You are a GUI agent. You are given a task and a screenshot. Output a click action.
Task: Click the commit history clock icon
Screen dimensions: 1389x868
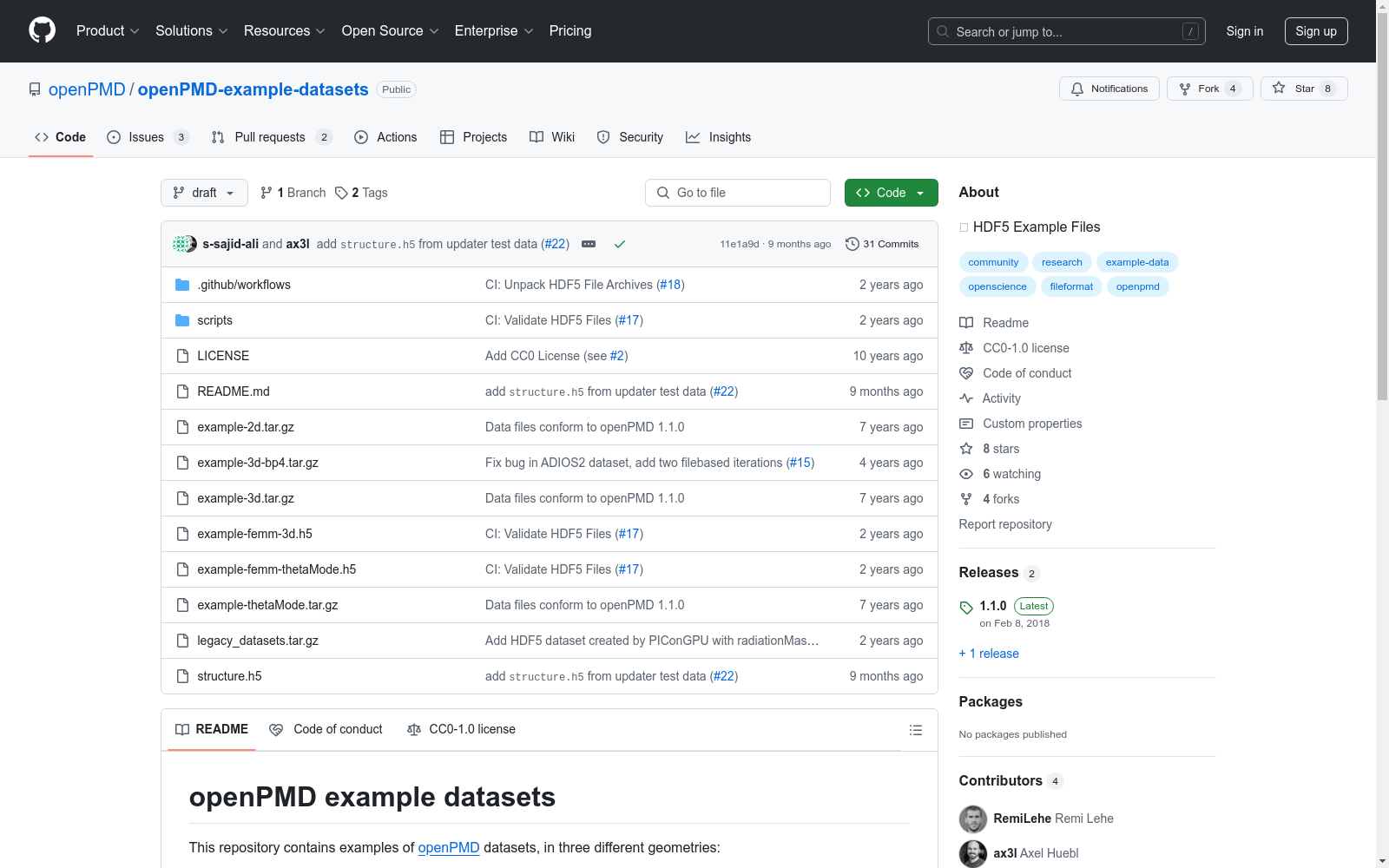[x=852, y=244]
